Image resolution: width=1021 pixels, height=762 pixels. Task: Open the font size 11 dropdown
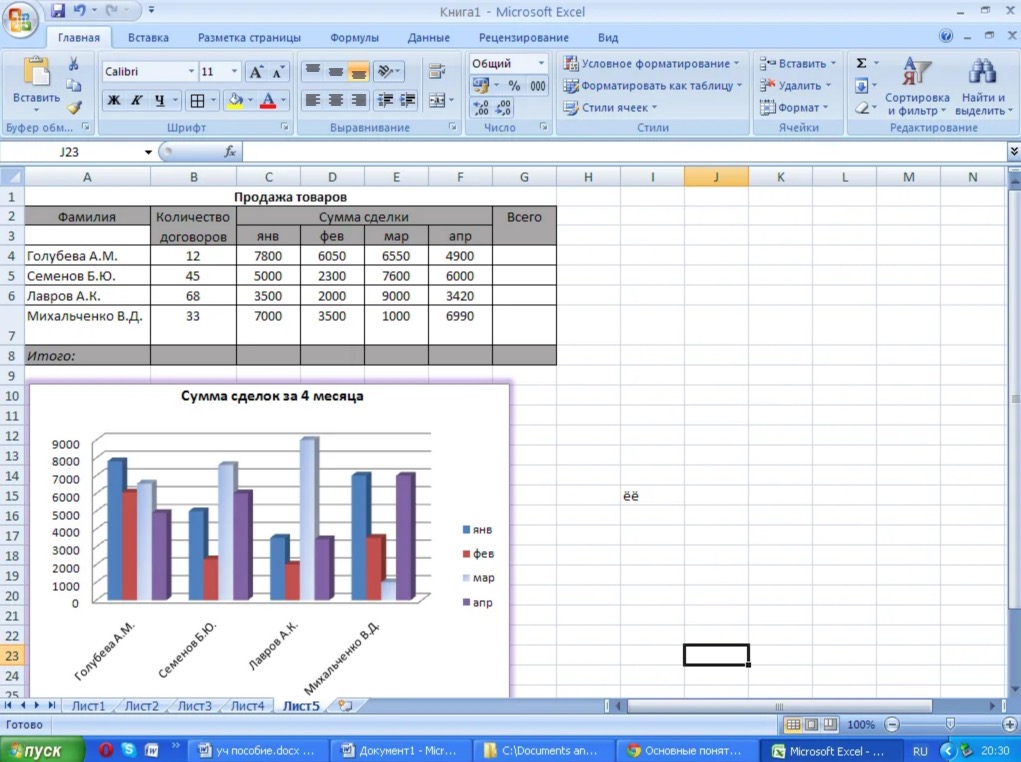(x=234, y=72)
